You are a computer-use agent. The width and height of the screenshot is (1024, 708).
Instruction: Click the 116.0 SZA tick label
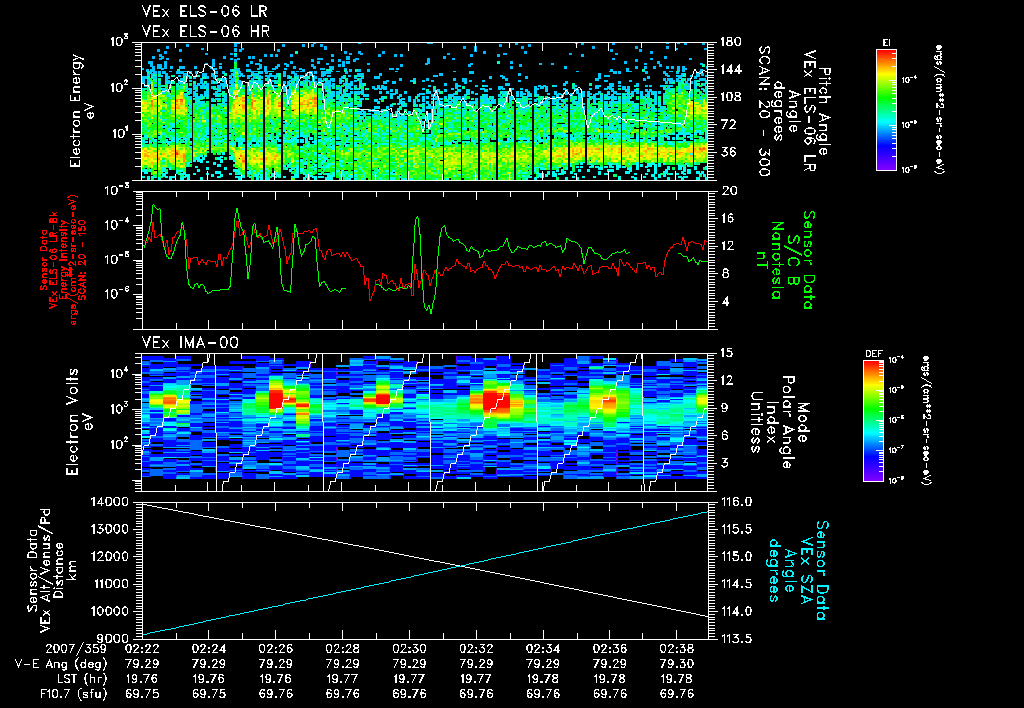(736, 502)
